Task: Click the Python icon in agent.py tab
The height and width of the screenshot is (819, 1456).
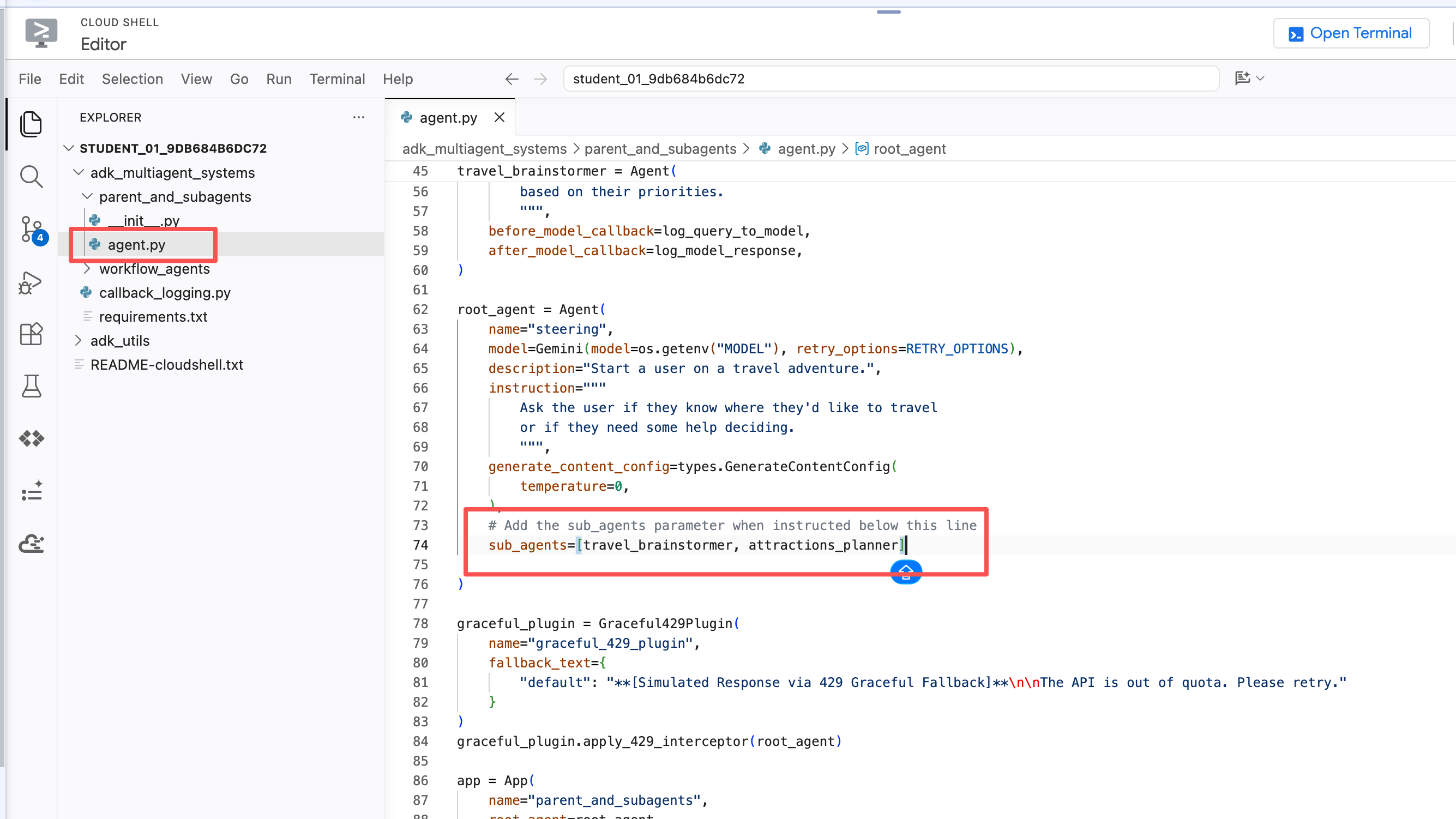Action: (x=406, y=118)
